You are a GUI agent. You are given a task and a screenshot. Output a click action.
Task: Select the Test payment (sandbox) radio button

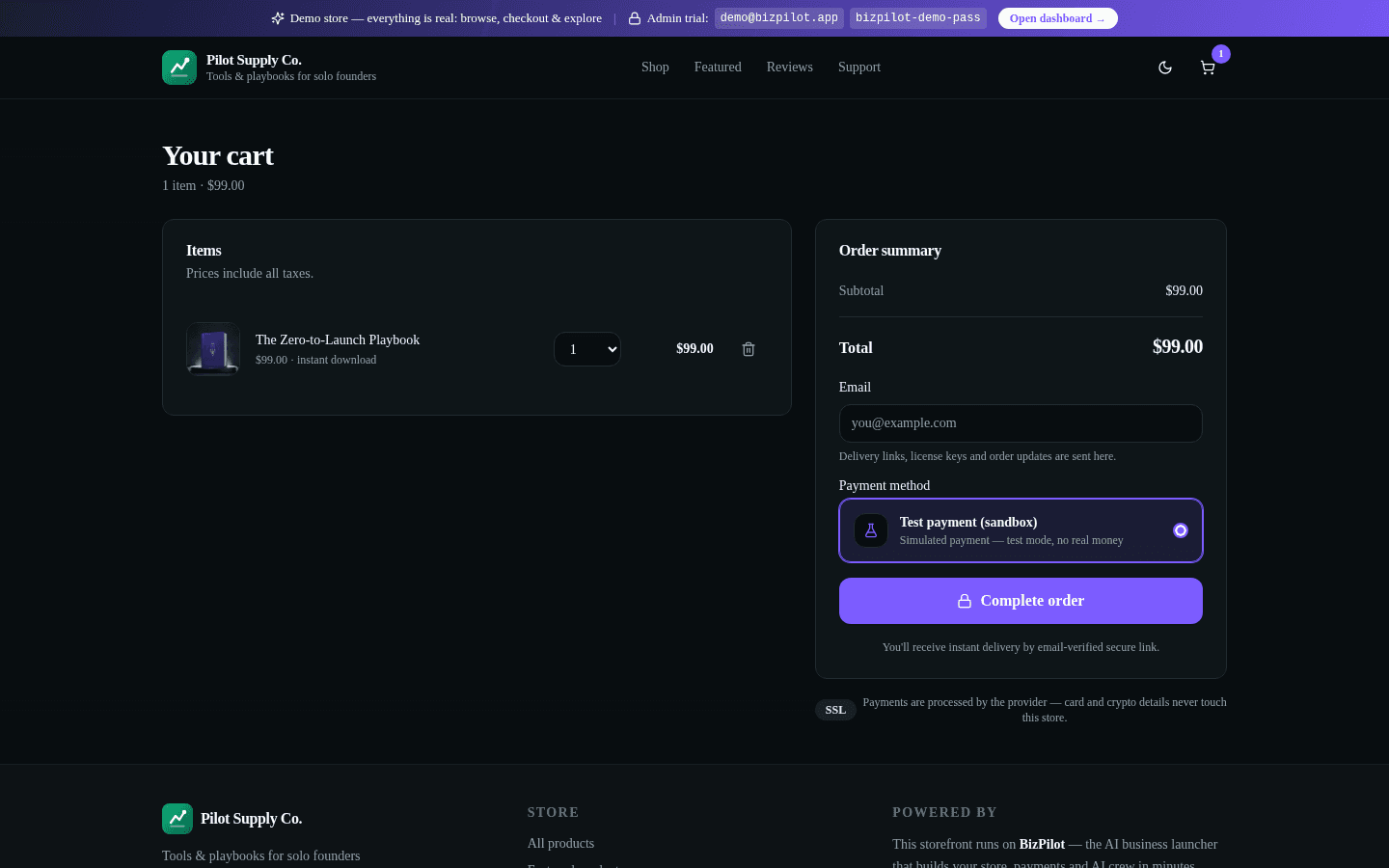coord(1181,530)
